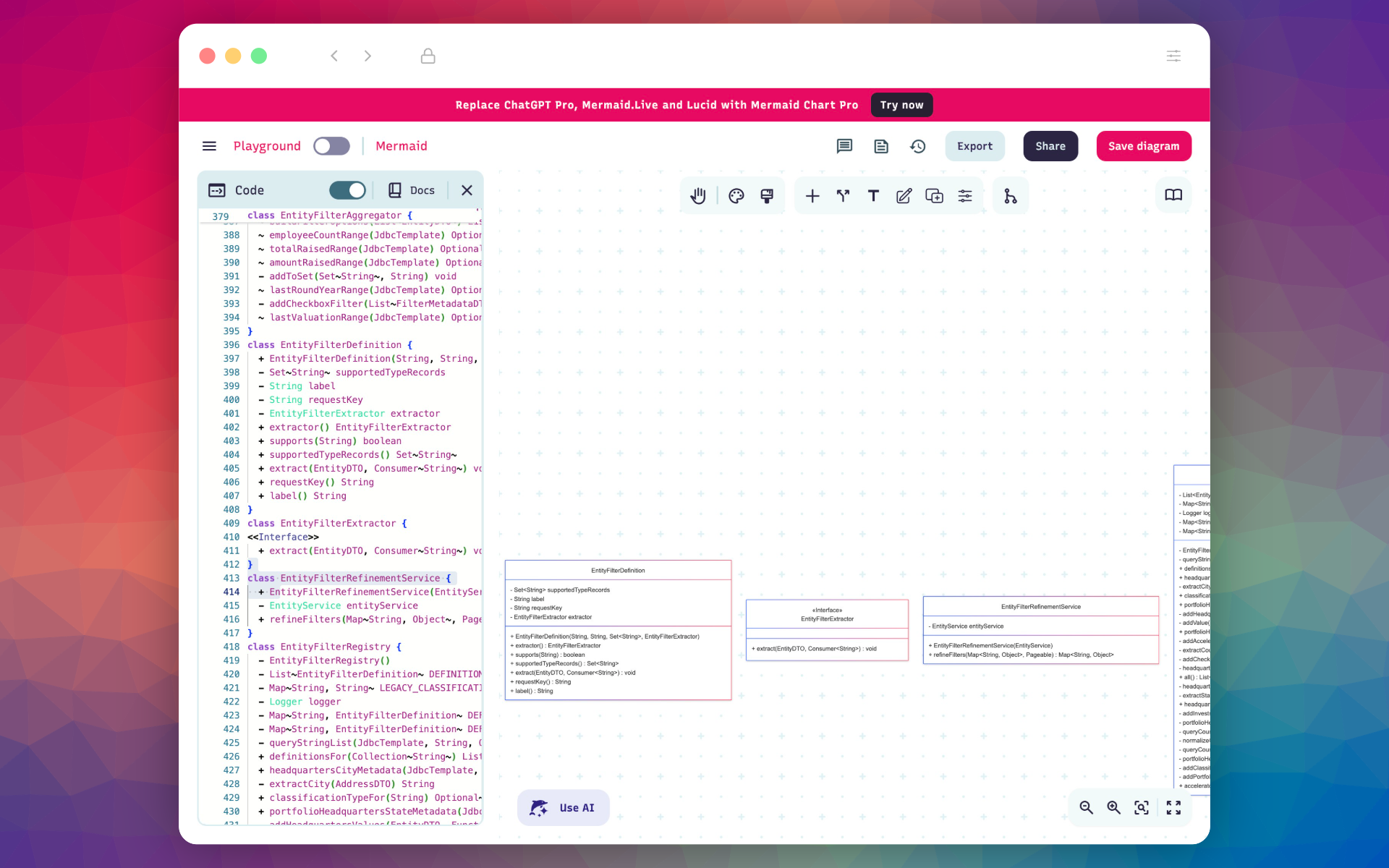Switch to the Mermaid tab
Viewport: 1389px width, 868px height.
point(401,145)
